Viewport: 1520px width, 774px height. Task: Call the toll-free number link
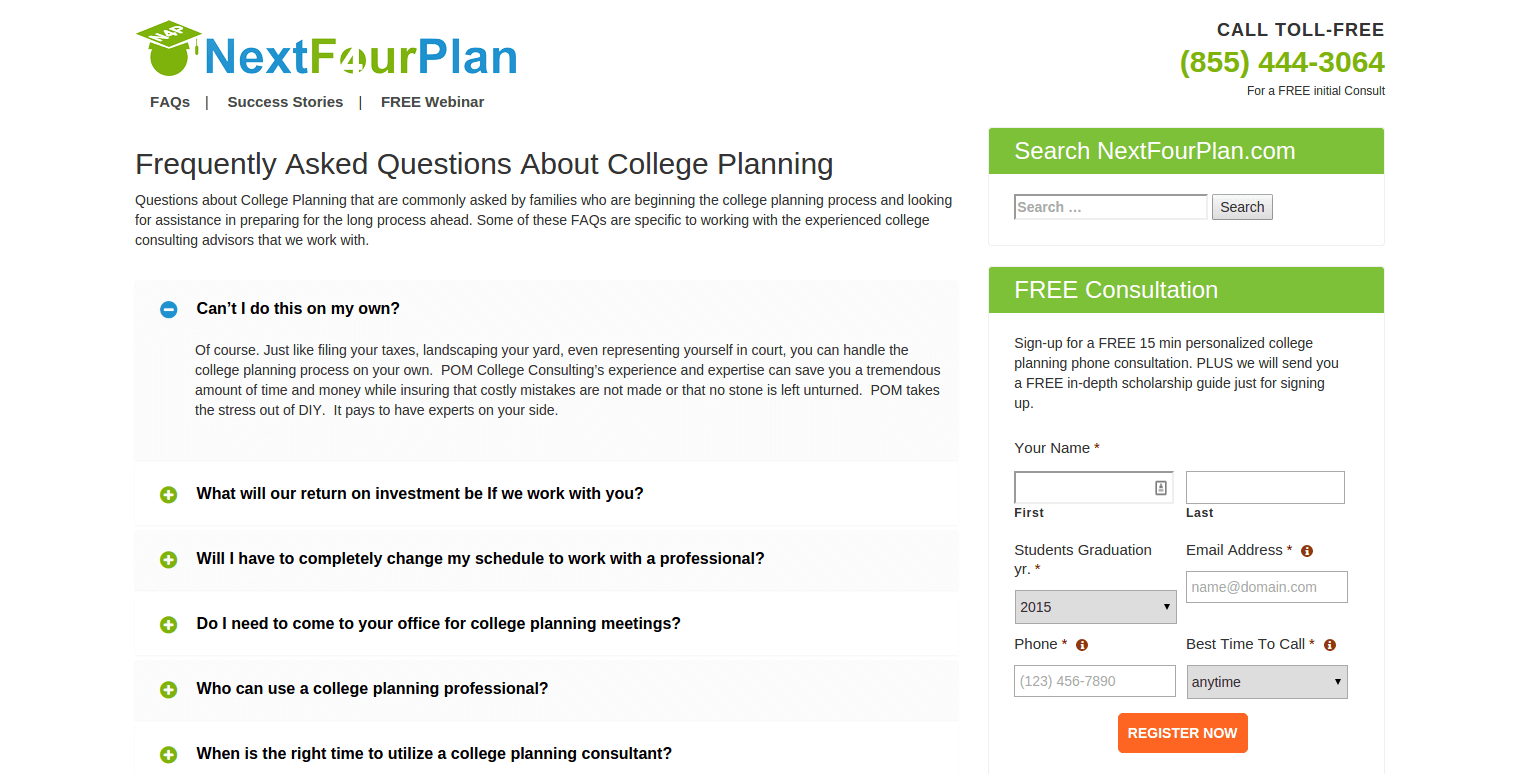(1282, 62)
